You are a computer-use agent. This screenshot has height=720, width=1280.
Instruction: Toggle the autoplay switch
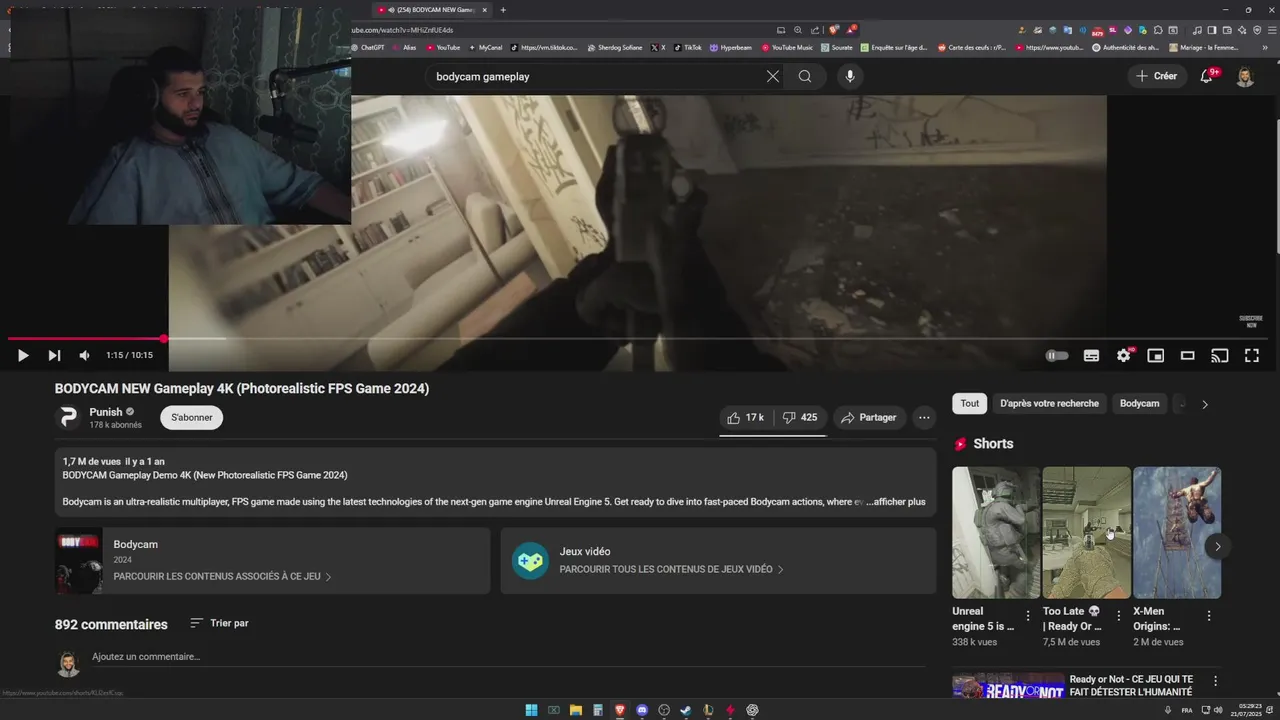(1057, 355)
